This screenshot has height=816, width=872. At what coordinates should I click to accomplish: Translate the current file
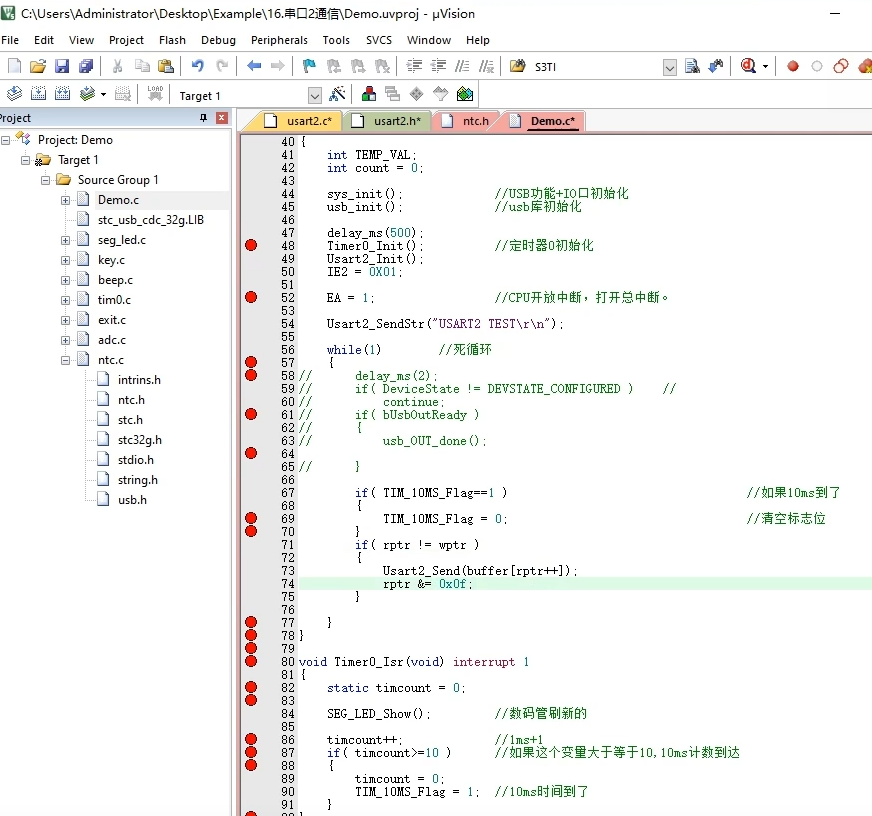click(x=14, y=94)
